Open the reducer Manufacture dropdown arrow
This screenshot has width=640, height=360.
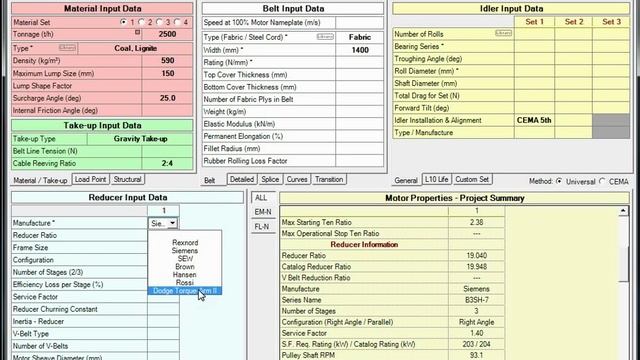[x=173, y=223]
